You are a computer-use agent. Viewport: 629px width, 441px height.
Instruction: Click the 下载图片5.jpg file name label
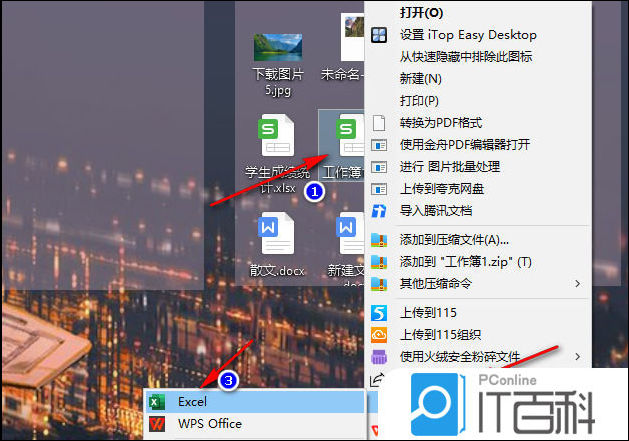[278, 82]
